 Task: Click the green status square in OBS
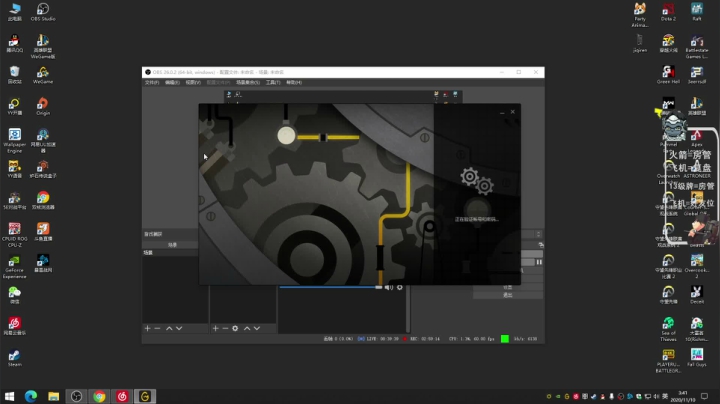(x=505, y=339)
